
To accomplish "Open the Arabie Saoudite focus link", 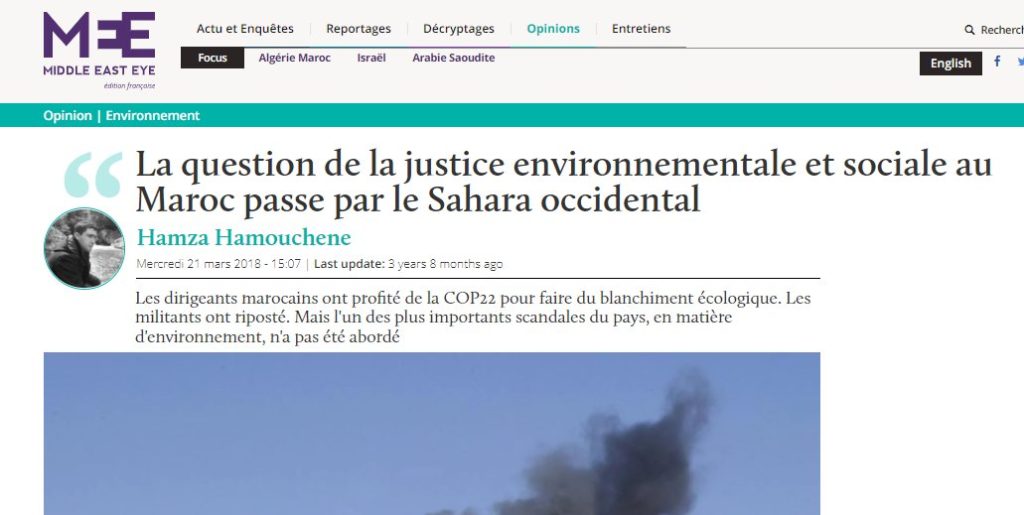I will (x=453, y=57).
